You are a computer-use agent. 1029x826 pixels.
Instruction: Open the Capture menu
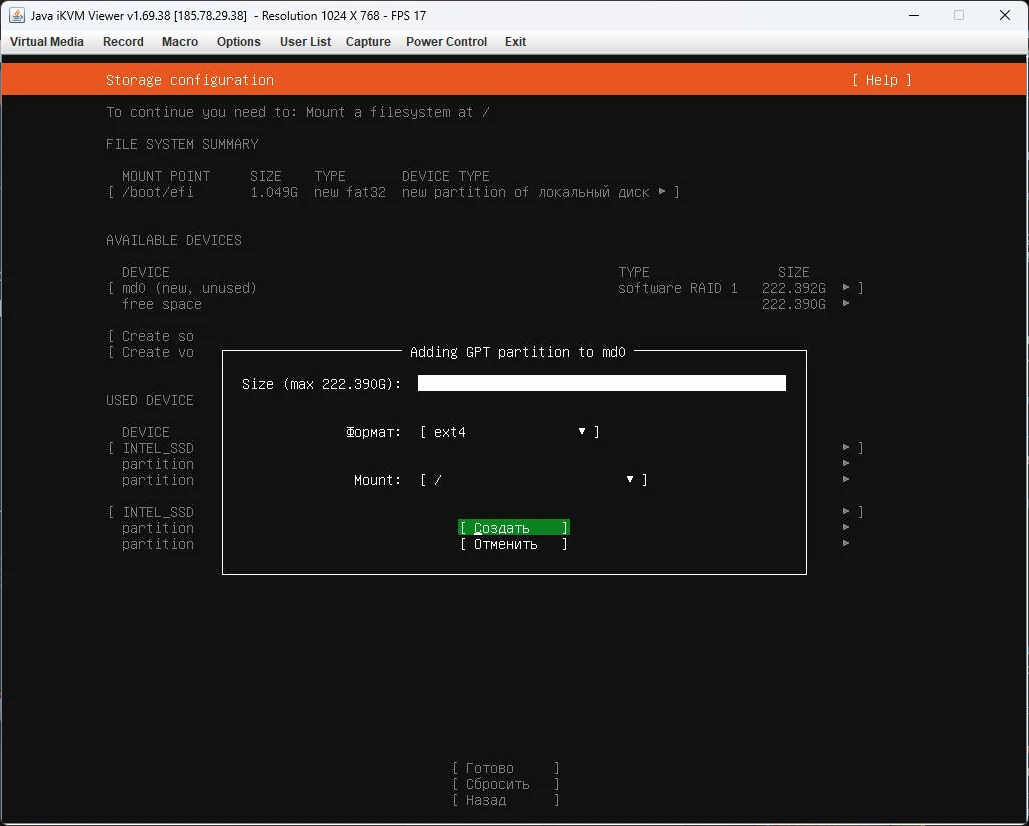(x=368, y=42)
